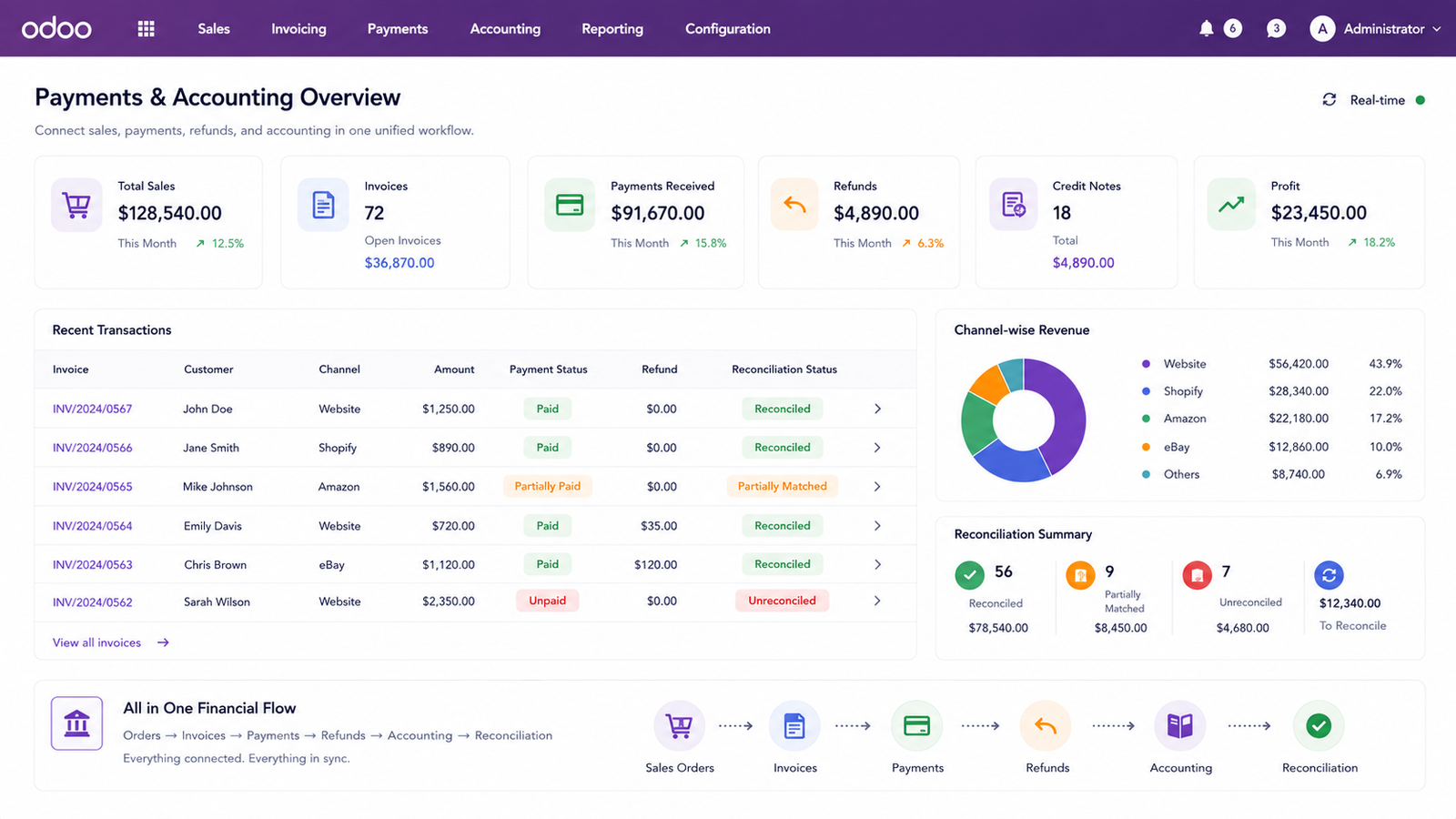This screenshot has width=1456, height=819.
Task: Click the Reconciliation Status column header
Action: [784, 369]
